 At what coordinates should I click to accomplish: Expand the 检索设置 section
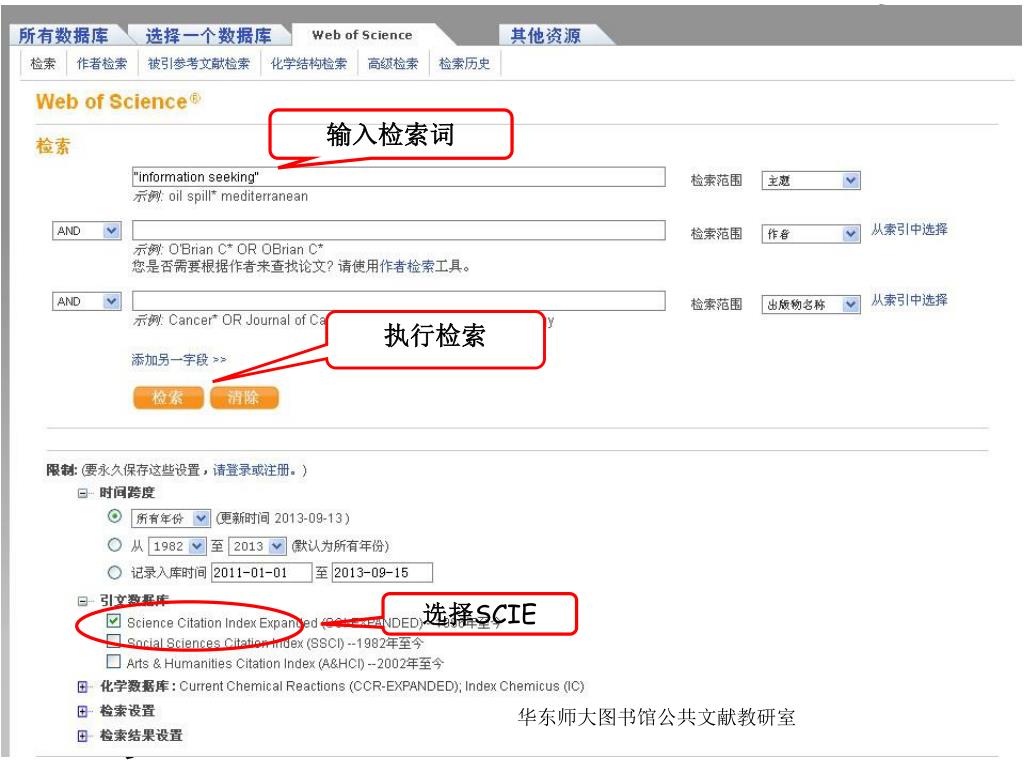[x=83, y=711]
